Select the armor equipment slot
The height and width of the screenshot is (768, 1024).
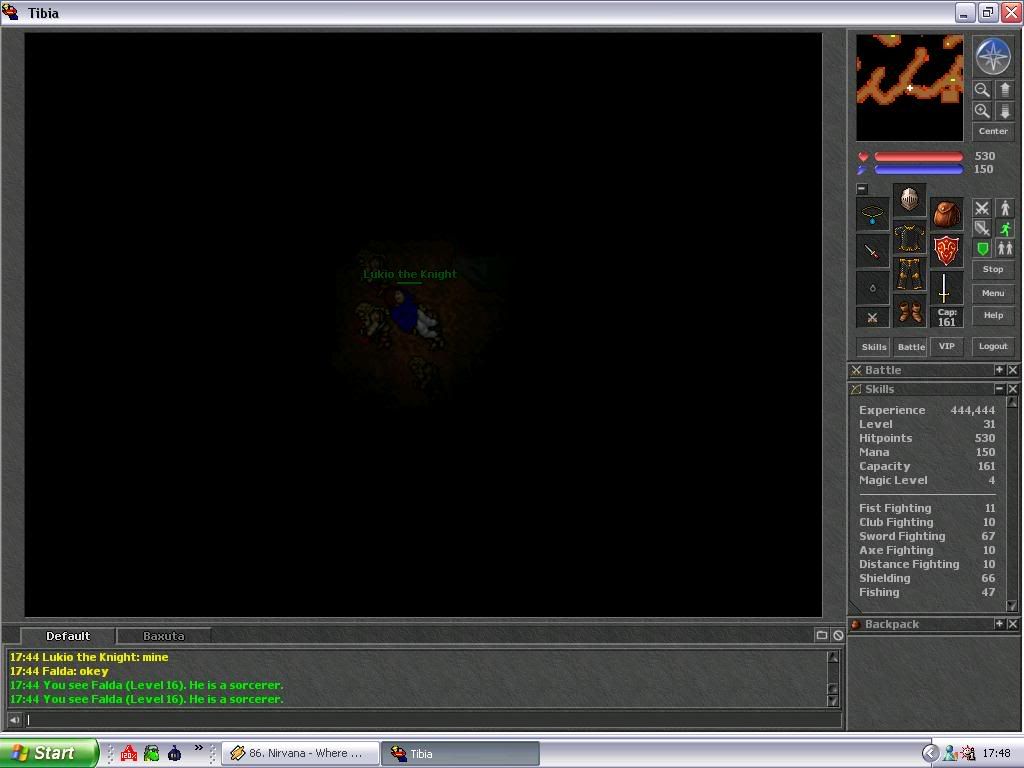(909, 236)
